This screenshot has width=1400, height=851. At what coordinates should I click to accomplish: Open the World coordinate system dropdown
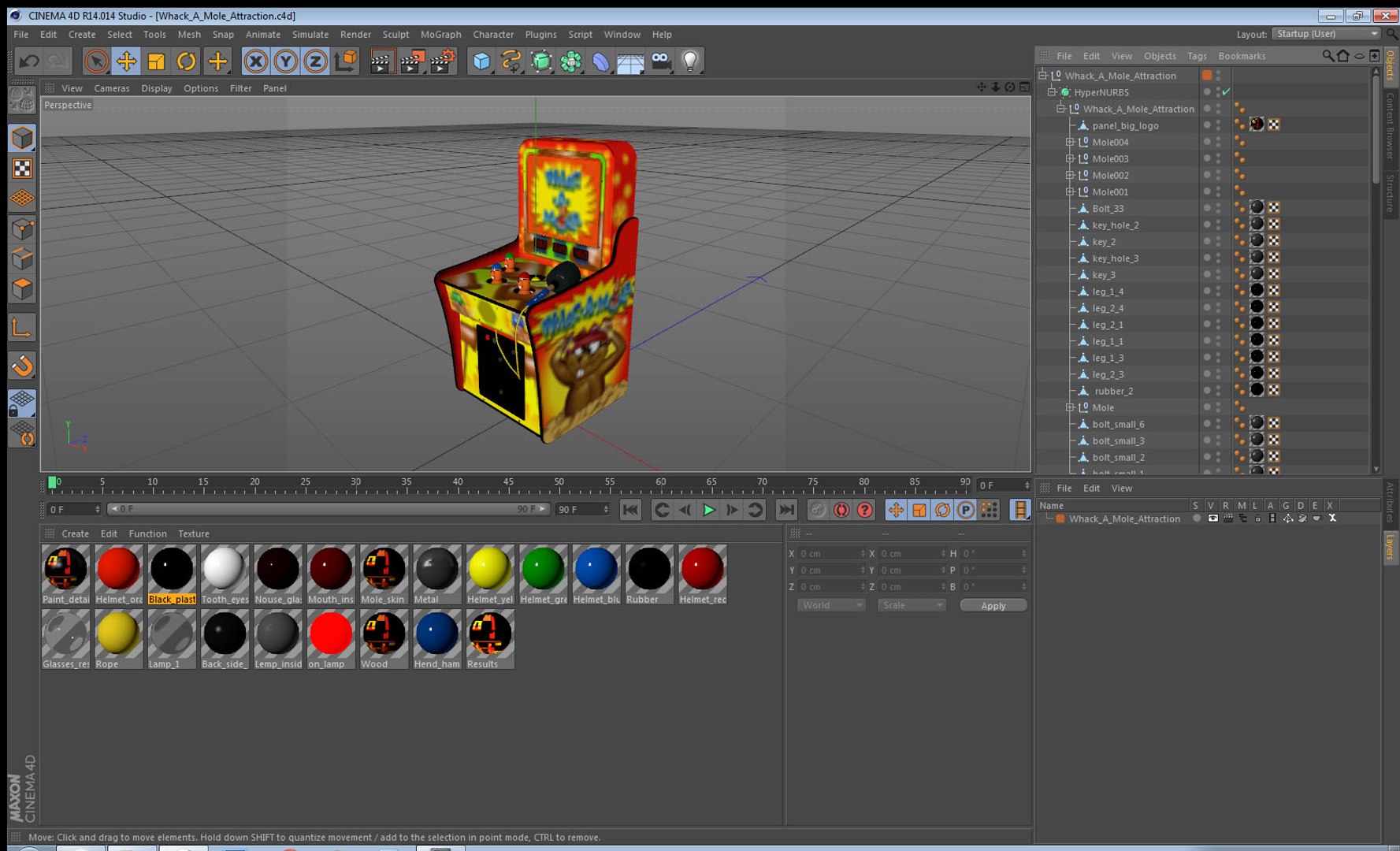831,605
